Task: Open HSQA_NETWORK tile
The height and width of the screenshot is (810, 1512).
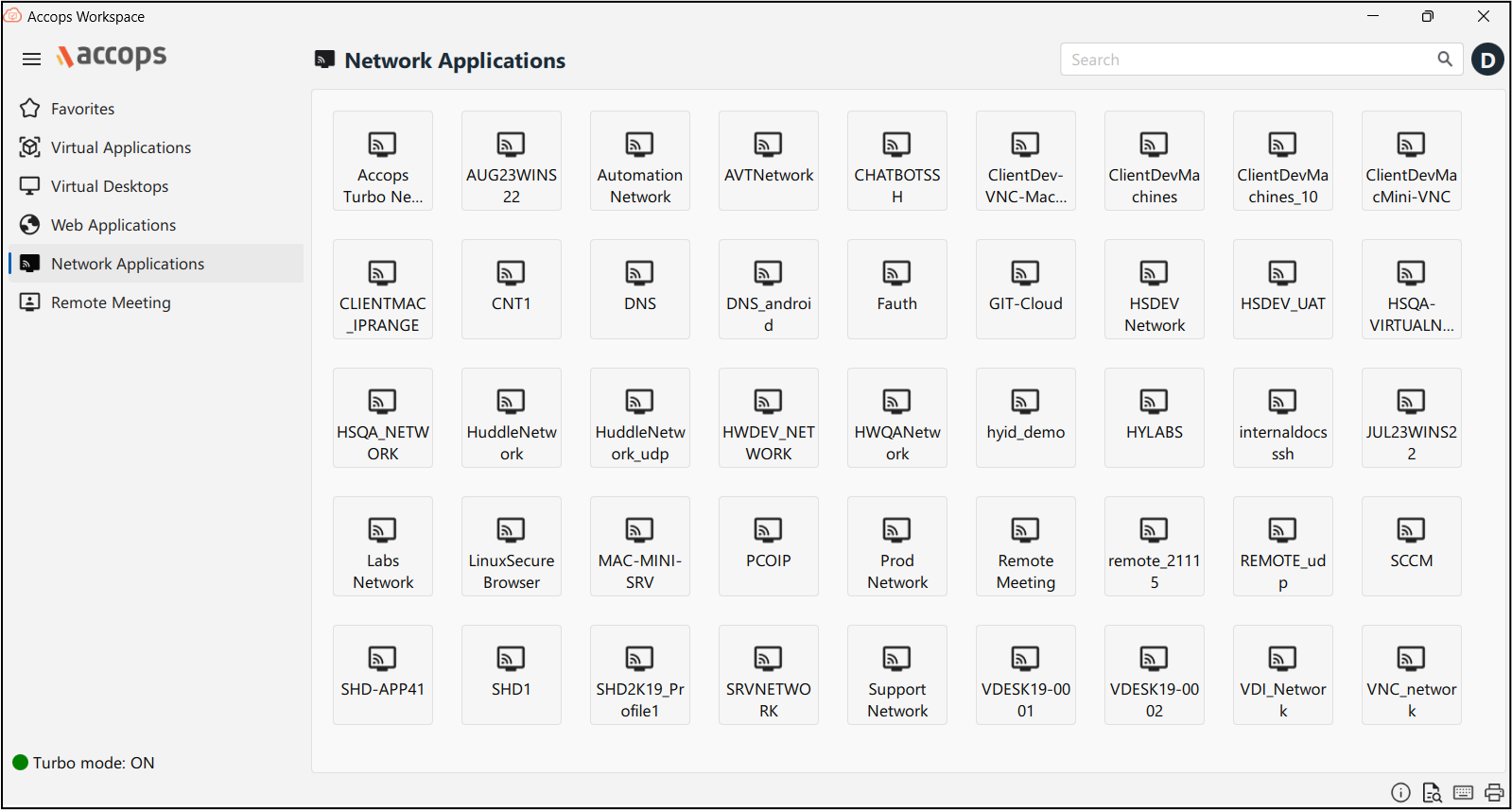Action: pyautogui.click(x=383, y=418)
